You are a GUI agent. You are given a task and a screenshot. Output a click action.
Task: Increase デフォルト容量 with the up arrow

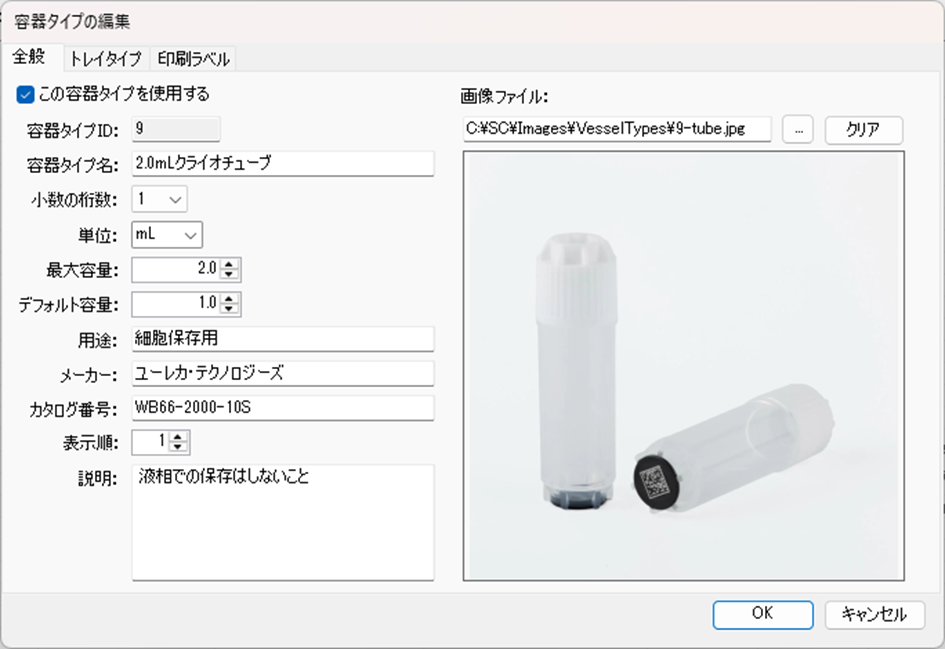click(x=229, y=299)
